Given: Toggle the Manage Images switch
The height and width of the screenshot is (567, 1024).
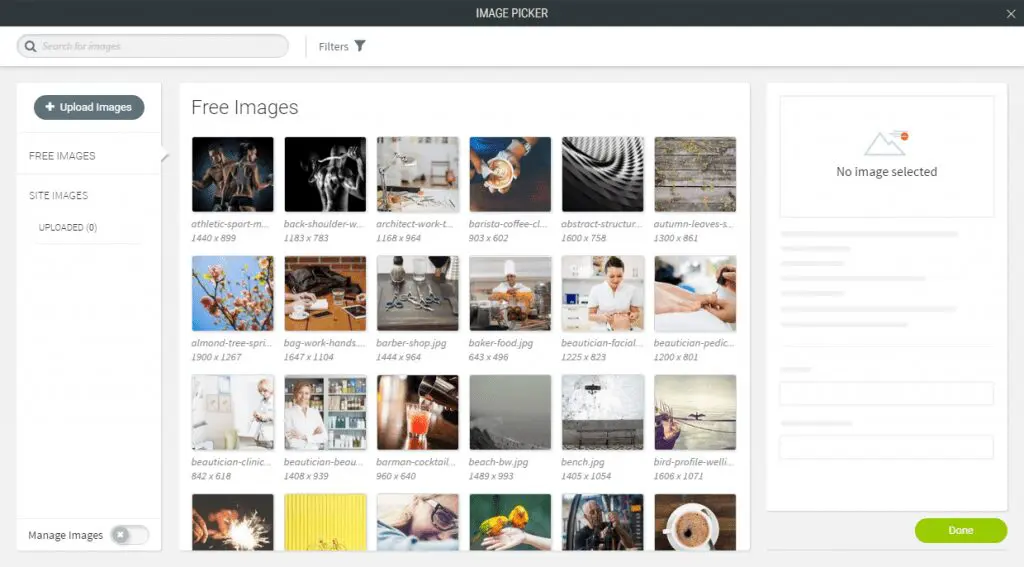Looking at the screenshot, I should [x=129, y=535].
